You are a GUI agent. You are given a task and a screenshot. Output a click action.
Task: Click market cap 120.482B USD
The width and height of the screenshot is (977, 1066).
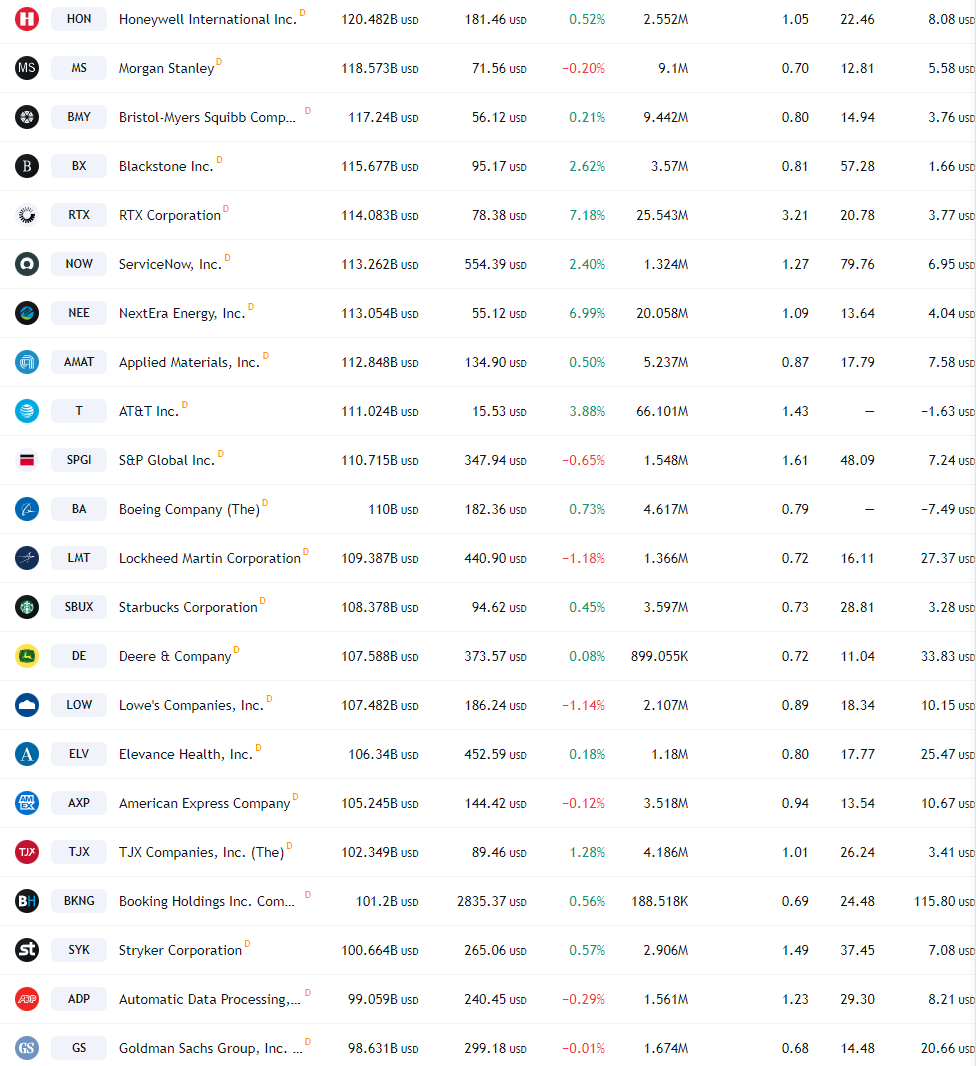pyautogui.click(x=379, y=19)
